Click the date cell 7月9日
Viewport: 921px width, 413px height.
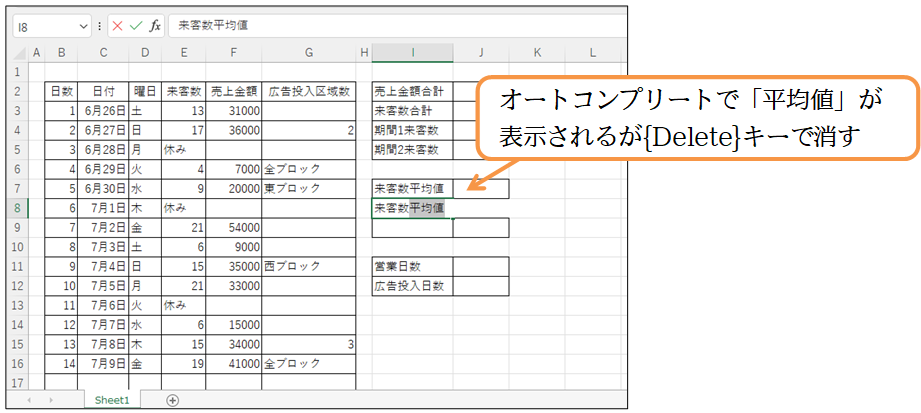[103, 364]
